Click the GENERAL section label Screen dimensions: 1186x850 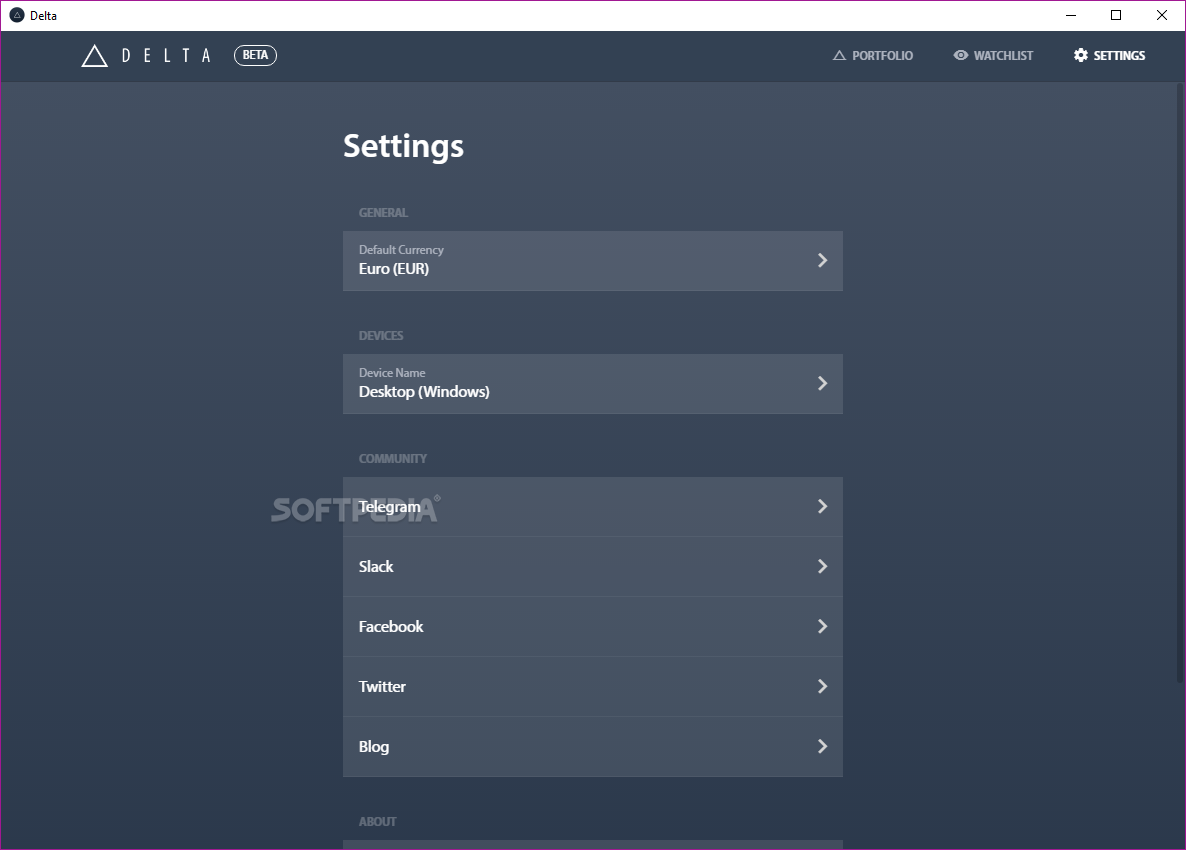383,213
